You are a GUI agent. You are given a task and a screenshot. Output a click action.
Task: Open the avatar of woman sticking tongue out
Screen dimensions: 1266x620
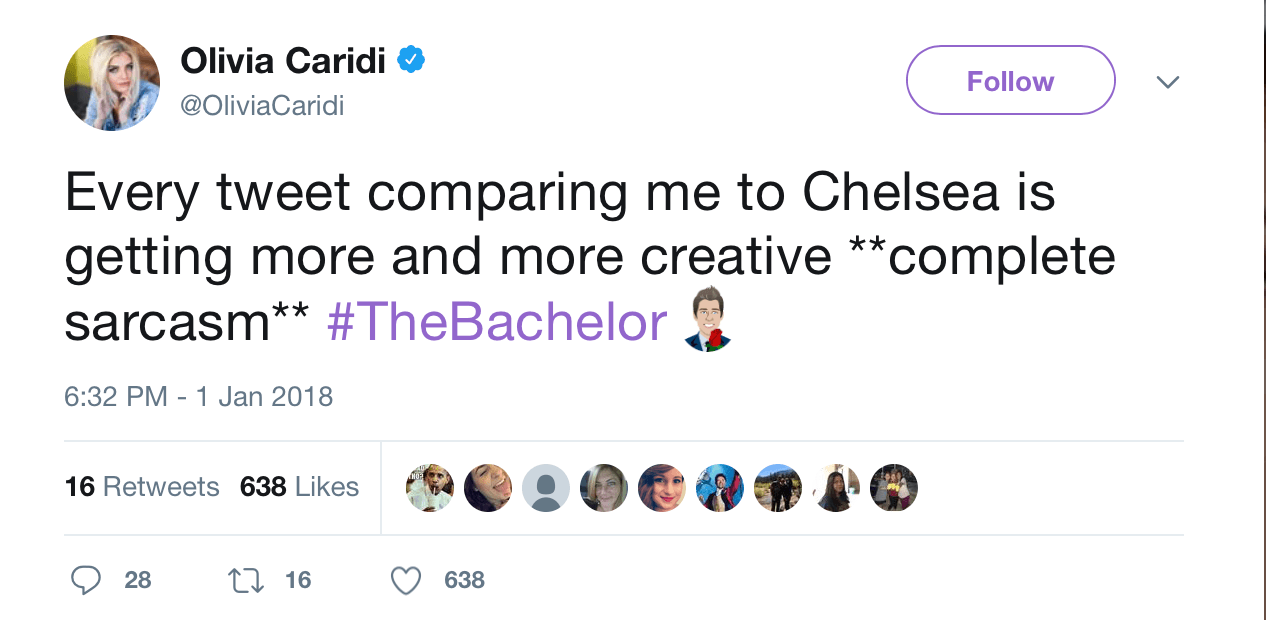(x=488, y=488)
